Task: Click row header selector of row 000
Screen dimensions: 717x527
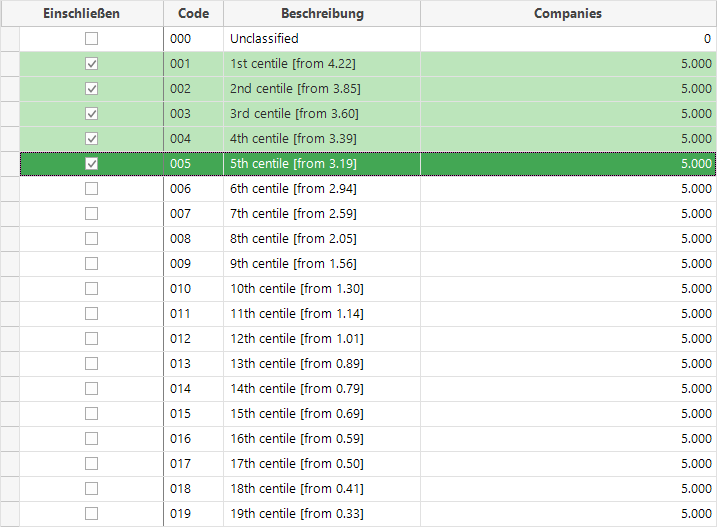Action: coord(10,38)
